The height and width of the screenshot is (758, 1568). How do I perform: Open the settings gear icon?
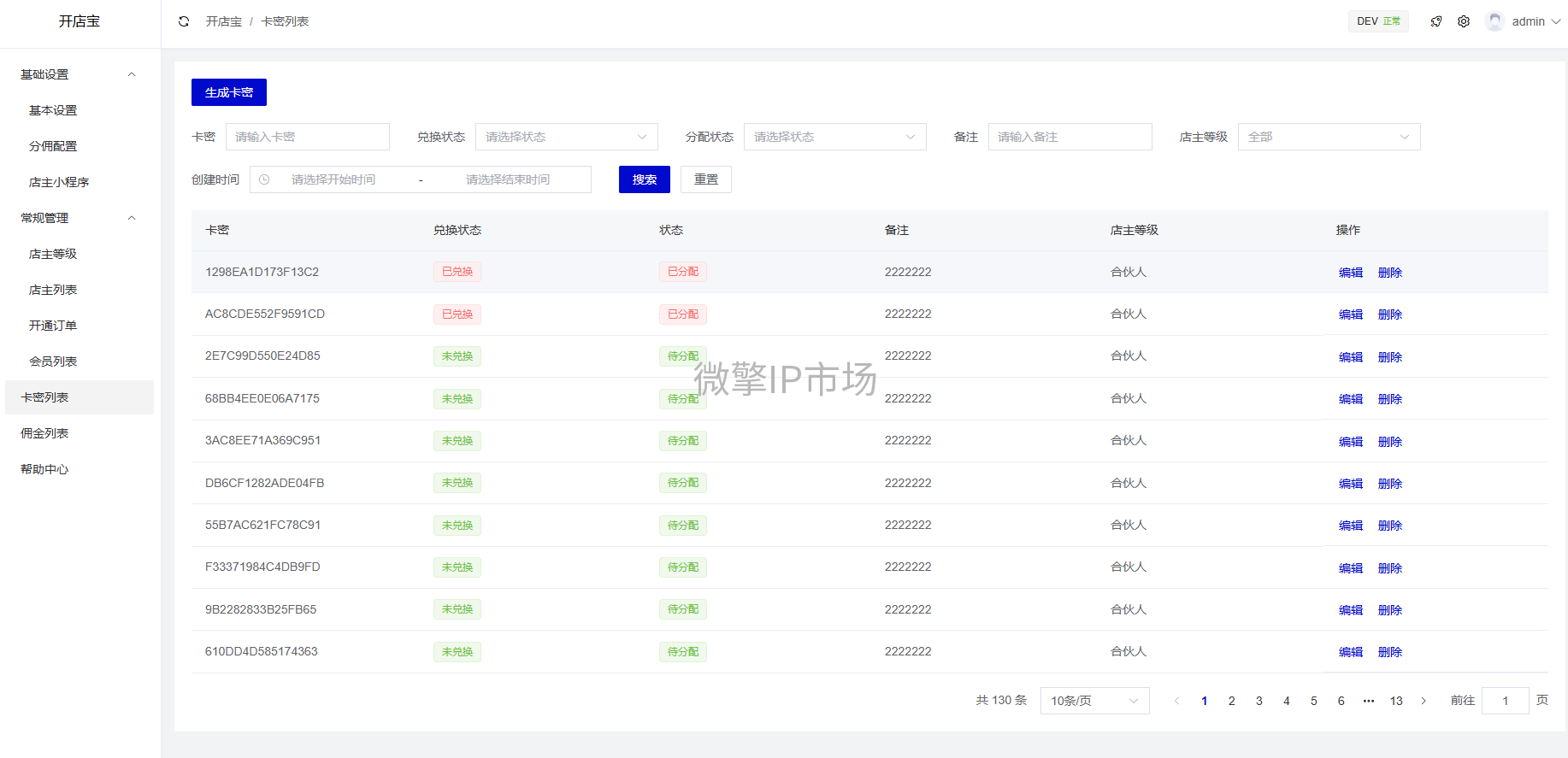click(x=1464, y=21)
